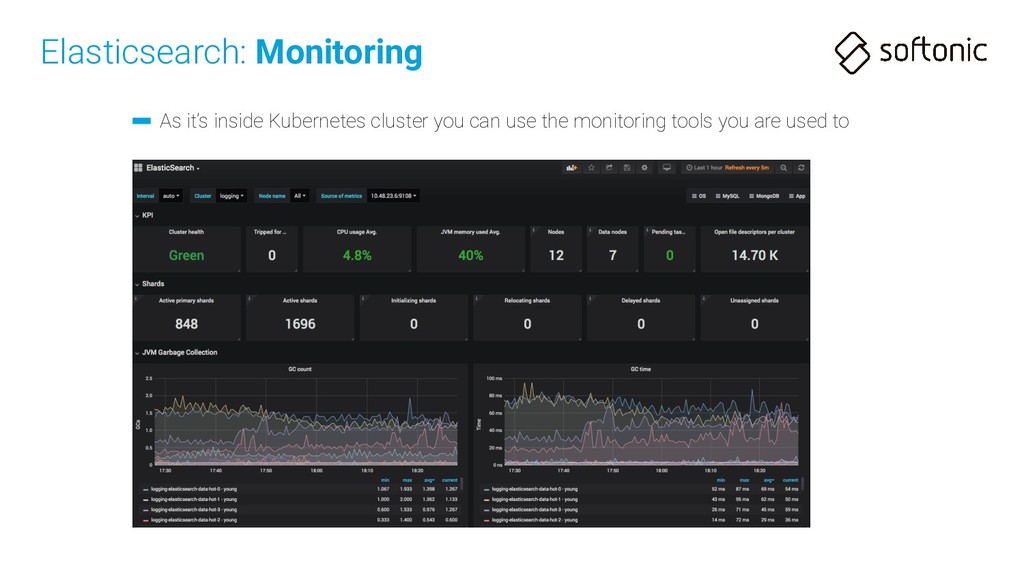Open dashboard settings gear
Viewport: 1024px width, 576px height.
point(644,168)
